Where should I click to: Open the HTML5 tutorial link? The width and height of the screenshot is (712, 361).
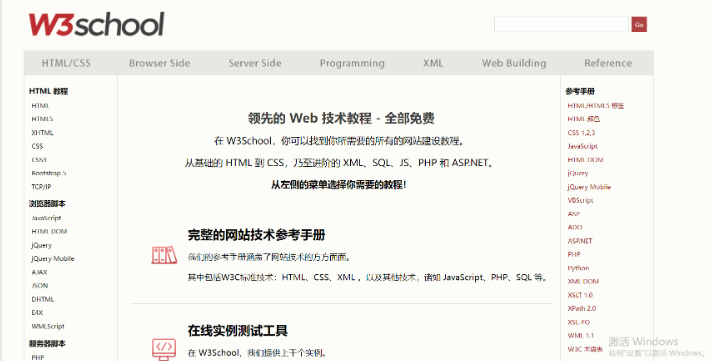42,119
